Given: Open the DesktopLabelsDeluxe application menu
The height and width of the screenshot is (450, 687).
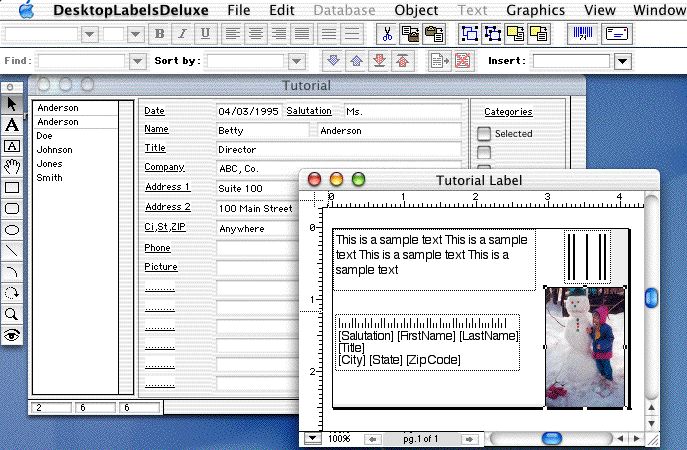Looking at the screenshot, I should (131, 10).
